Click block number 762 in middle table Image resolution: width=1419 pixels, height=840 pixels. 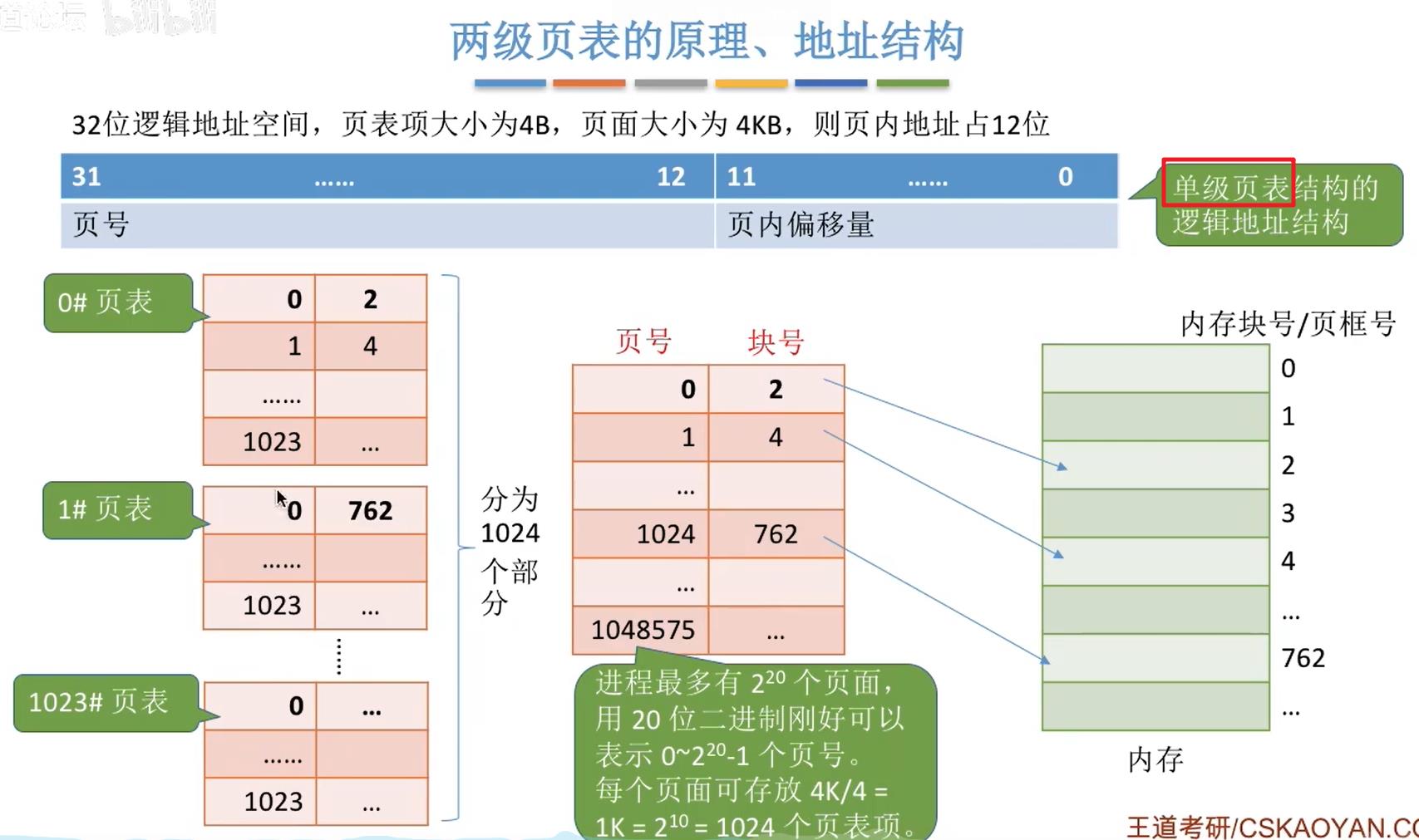pos(776,533)
